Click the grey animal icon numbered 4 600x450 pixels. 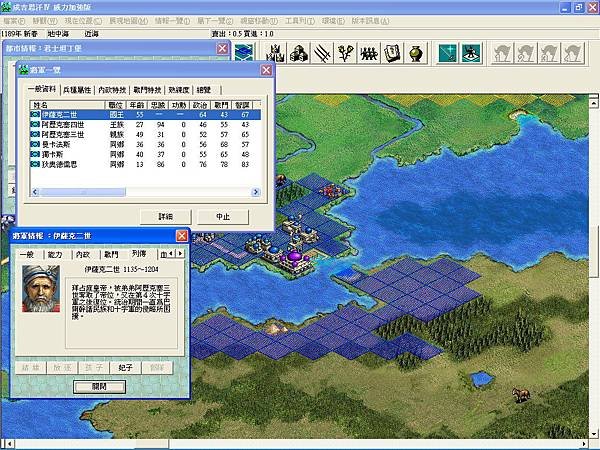pyautogui.click(x=572, y=53)
